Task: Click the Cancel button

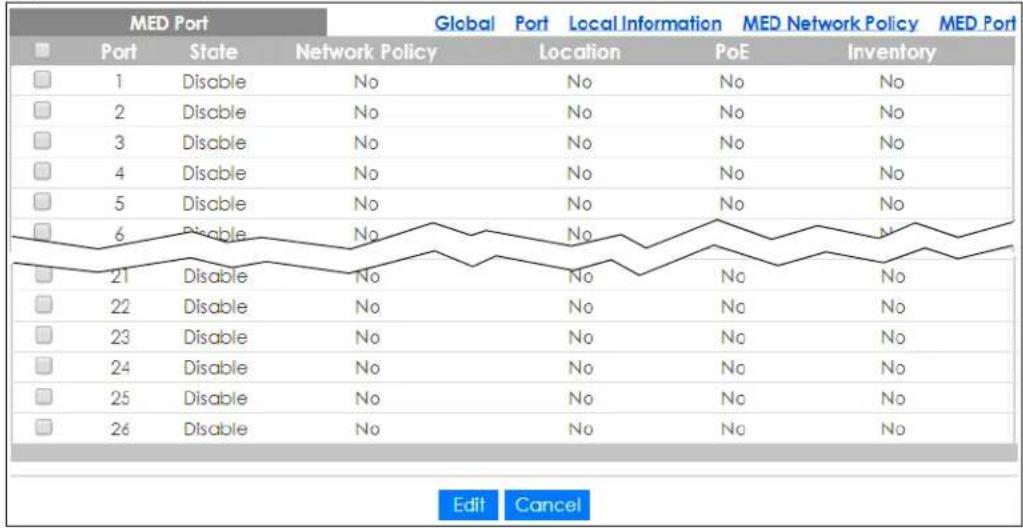Action: (x=547, y=505)
